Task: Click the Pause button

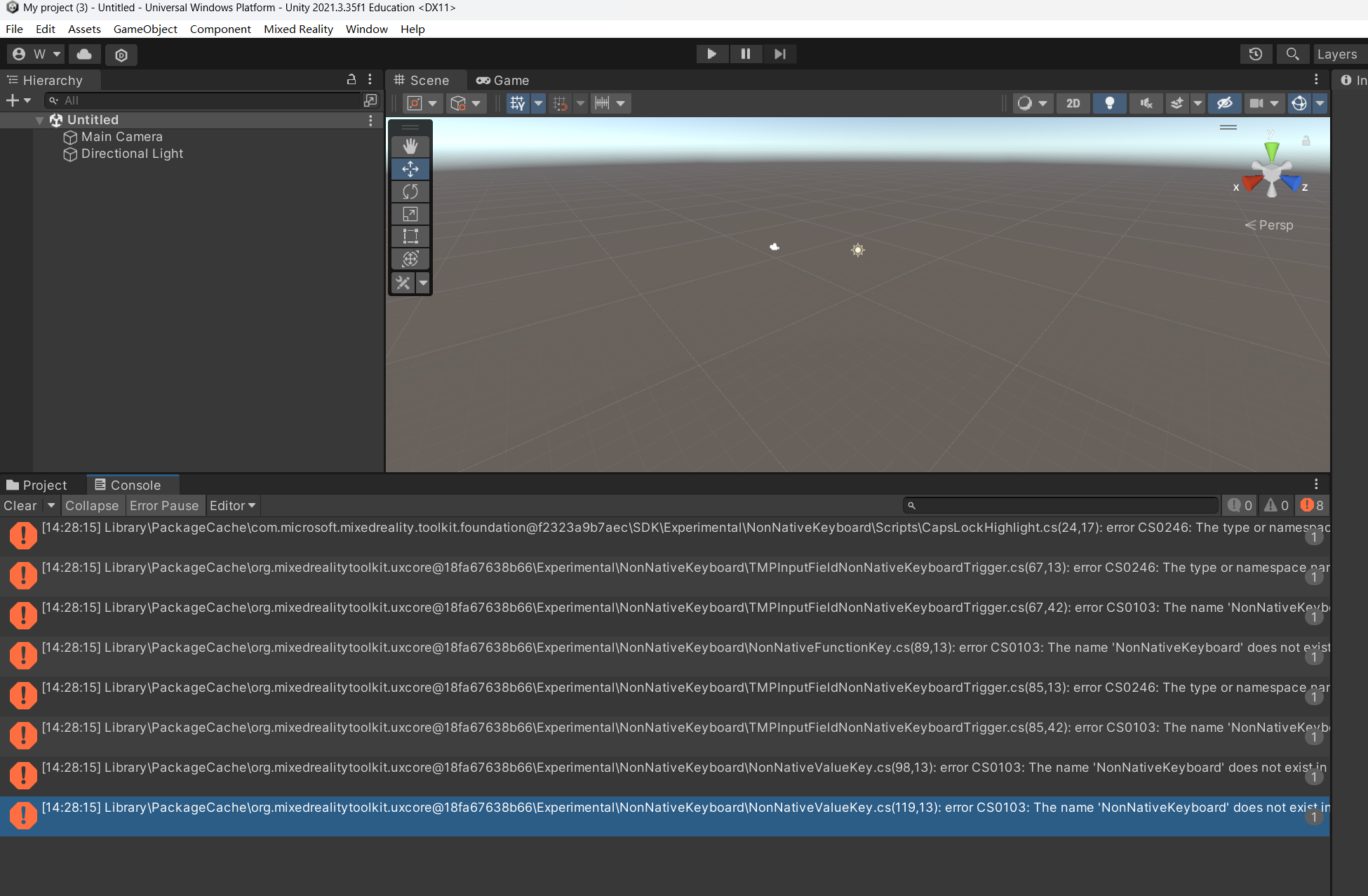Action: pos(746,54)
